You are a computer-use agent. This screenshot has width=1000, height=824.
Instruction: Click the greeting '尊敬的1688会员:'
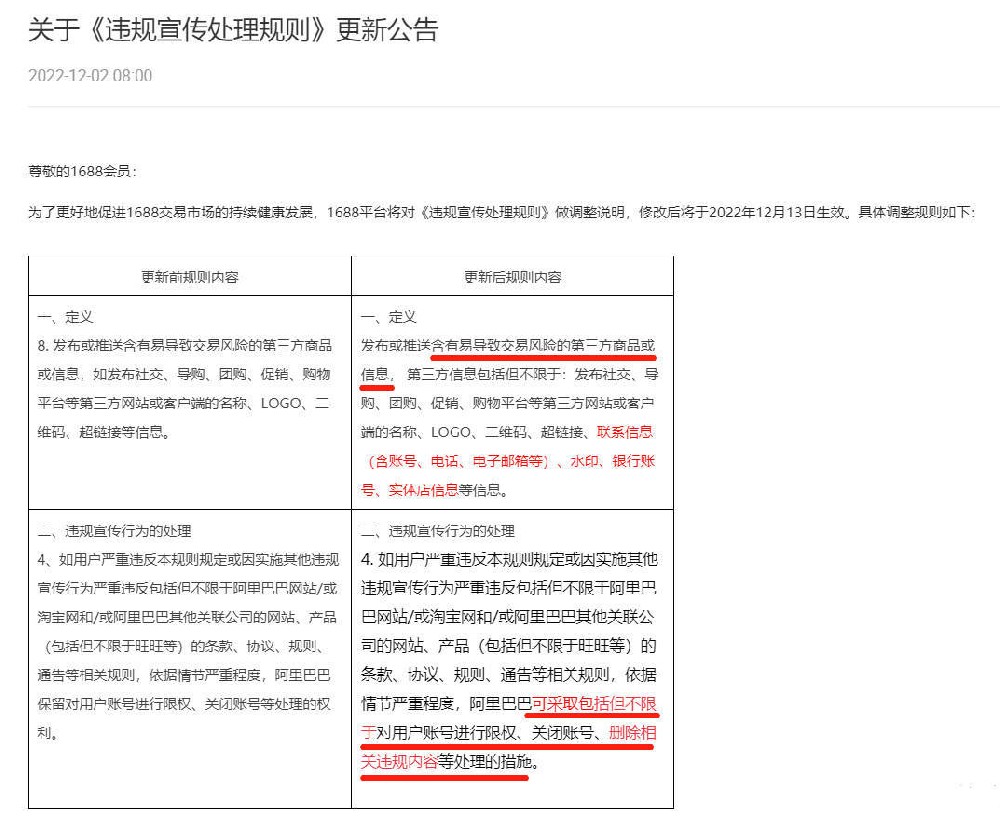(82, 171)
